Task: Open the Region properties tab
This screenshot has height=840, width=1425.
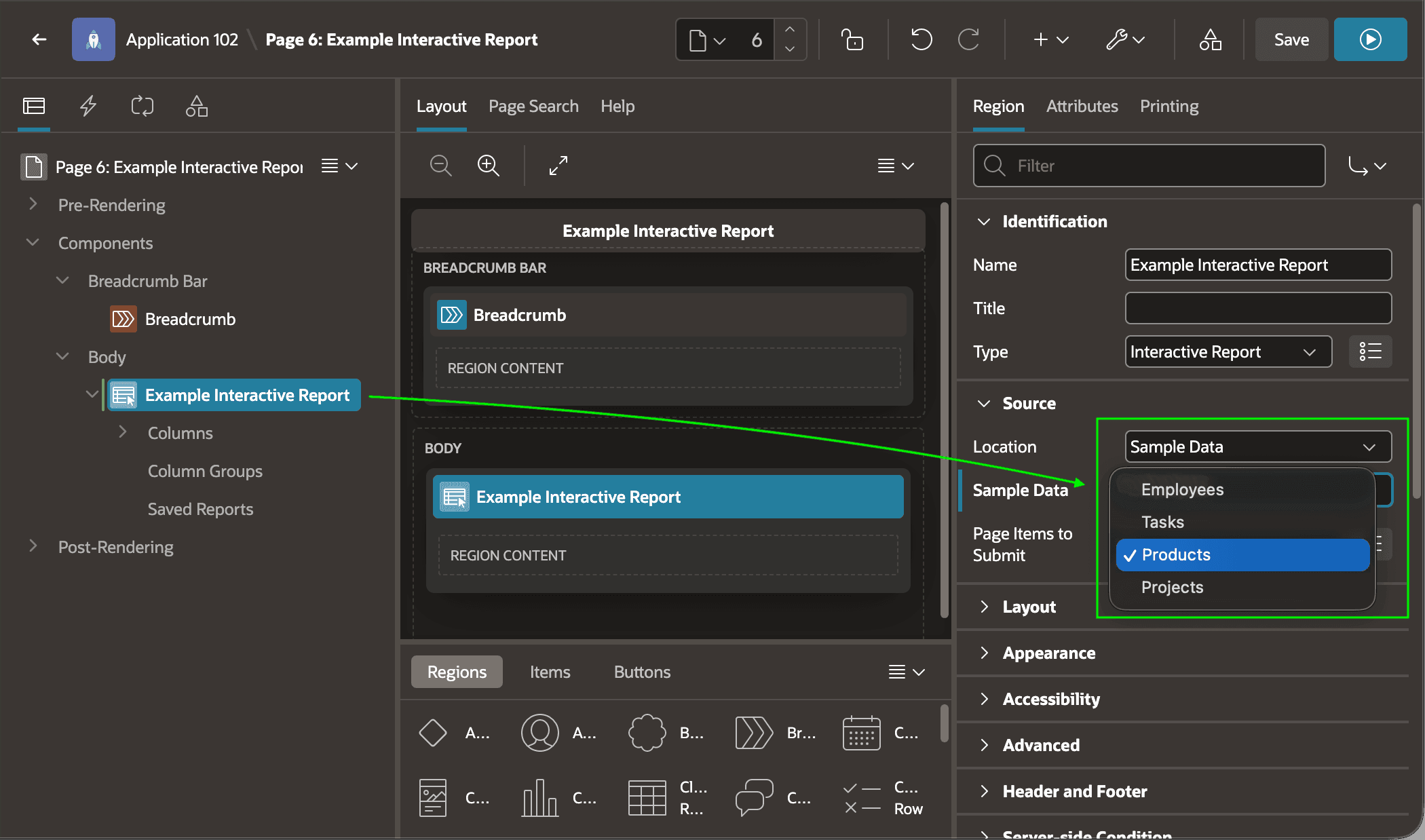Action: [x=998, y=106]
